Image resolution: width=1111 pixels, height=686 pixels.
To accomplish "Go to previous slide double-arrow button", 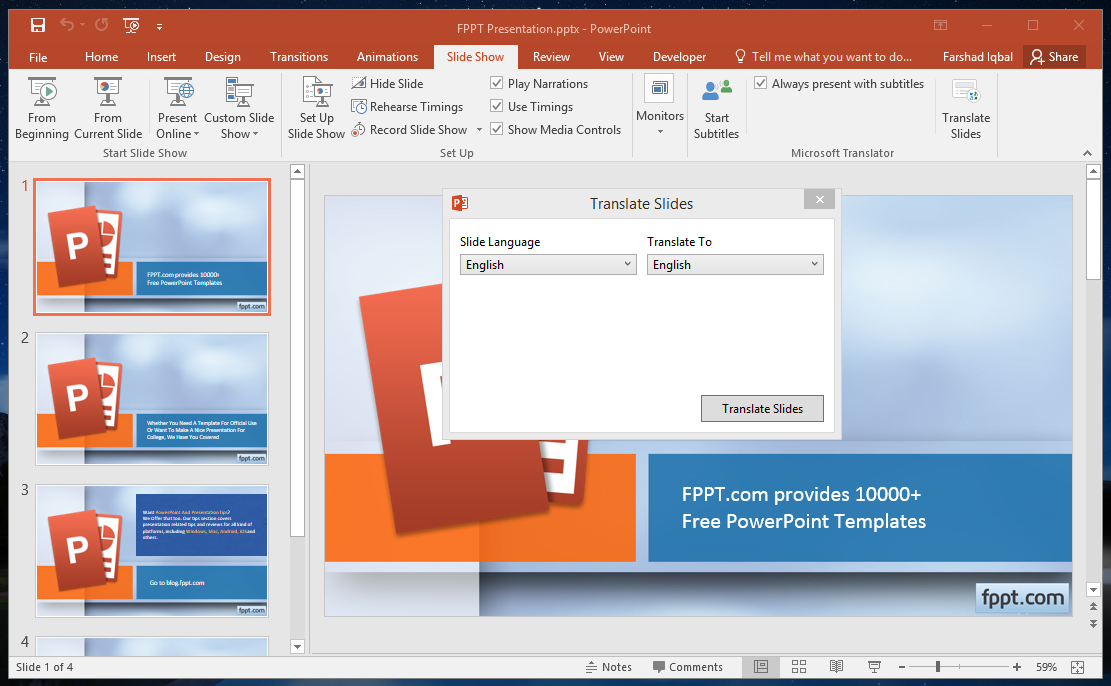I will click(1093, 607).
